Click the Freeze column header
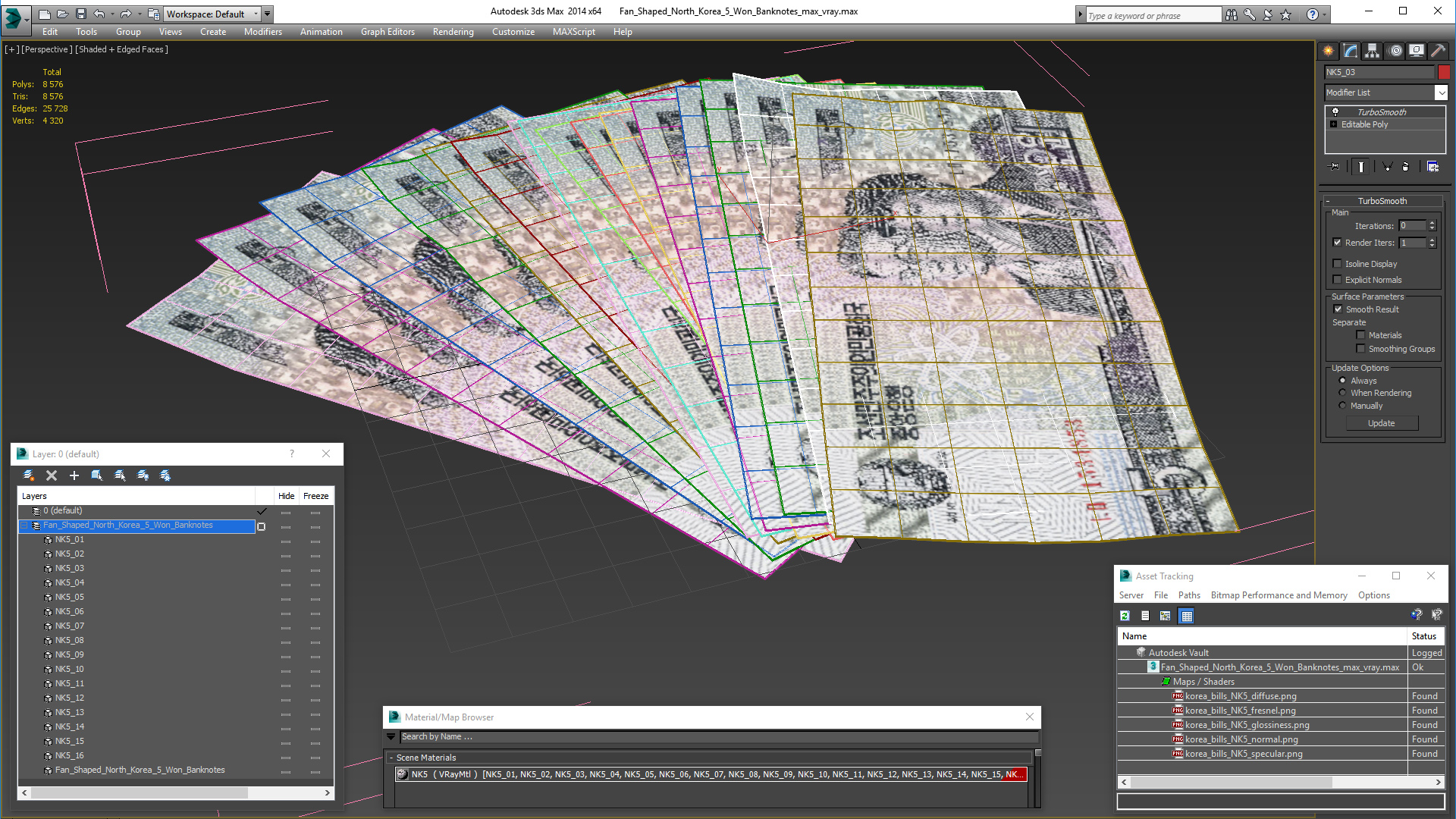The height and width of the screenshot is (819, 1456). pos(315,496)
